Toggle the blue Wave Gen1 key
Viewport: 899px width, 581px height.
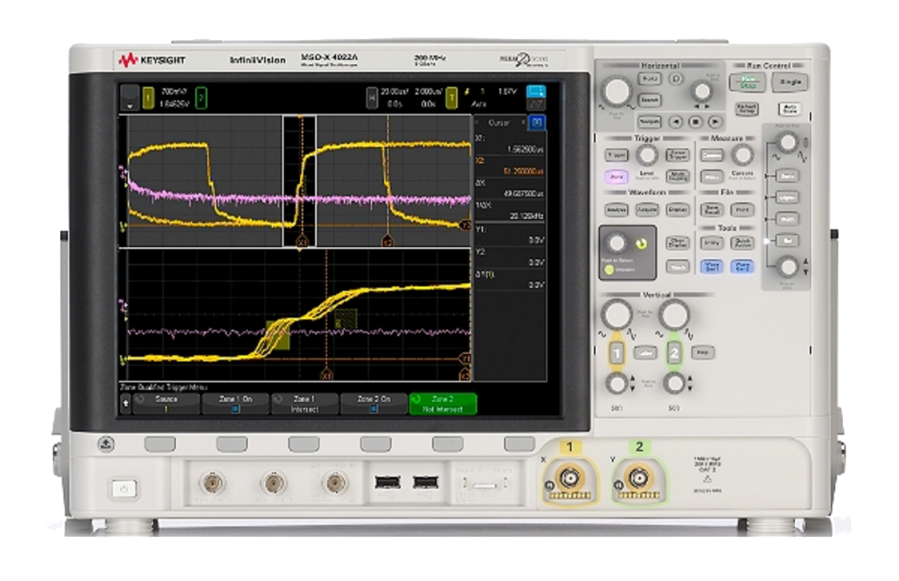tap(712, 267)
